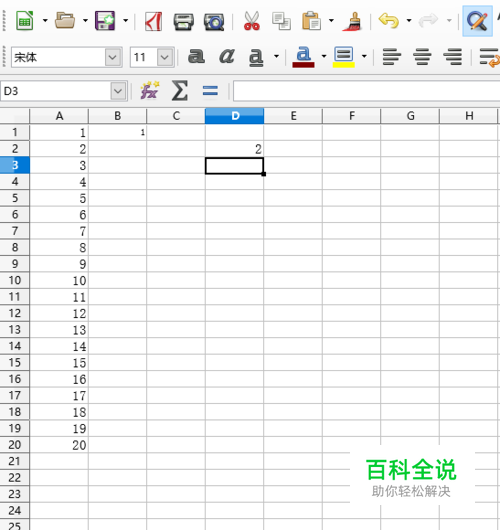Open the Function Wizard
500x530 pixels.
click(x=150, y=91)
